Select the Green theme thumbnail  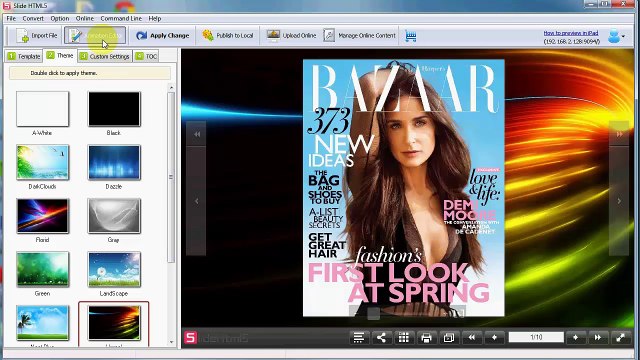[42, 269]
